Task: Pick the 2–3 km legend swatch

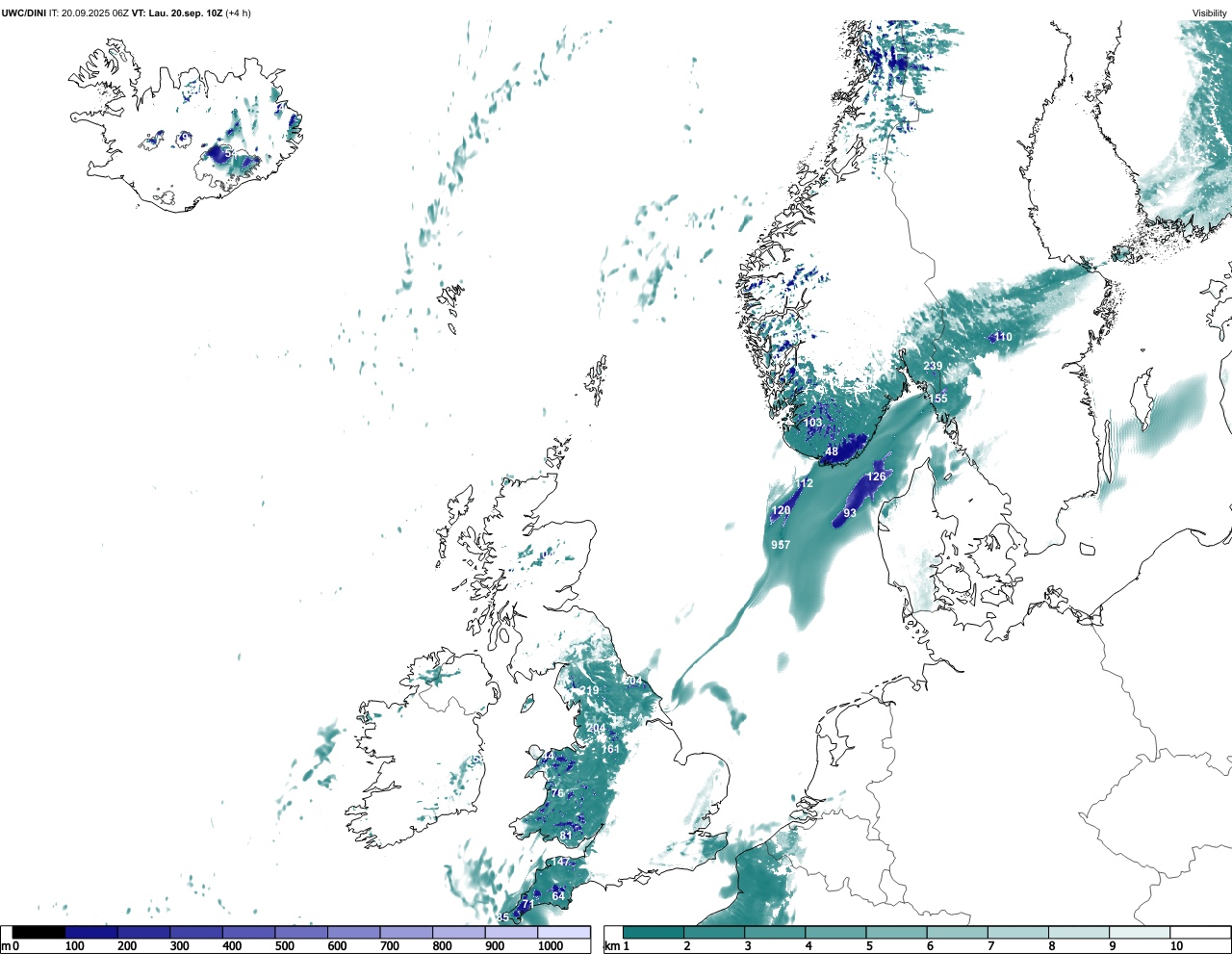Action: point(714,933)
